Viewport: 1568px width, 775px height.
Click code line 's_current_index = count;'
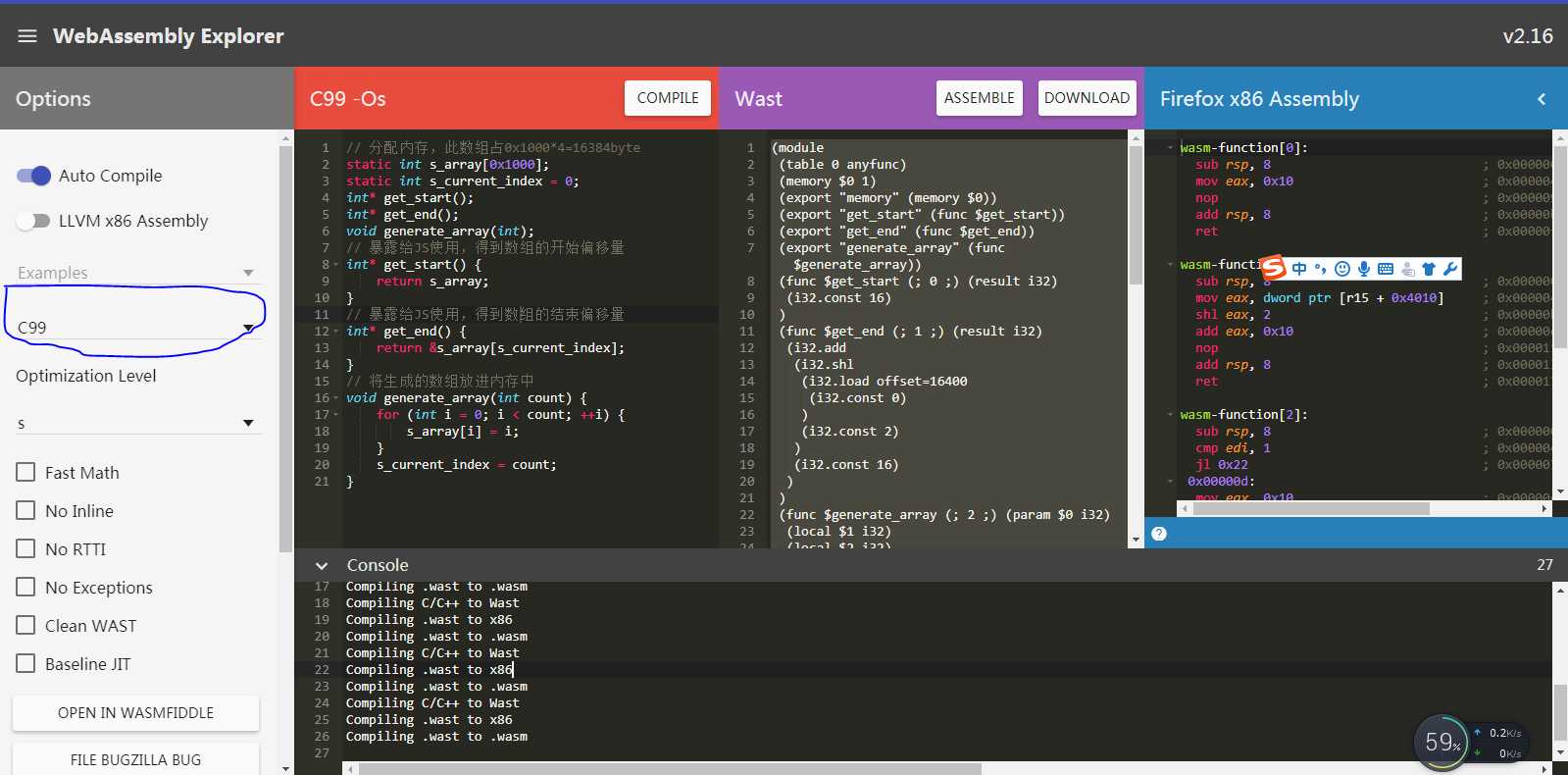[x=467, y=465]
